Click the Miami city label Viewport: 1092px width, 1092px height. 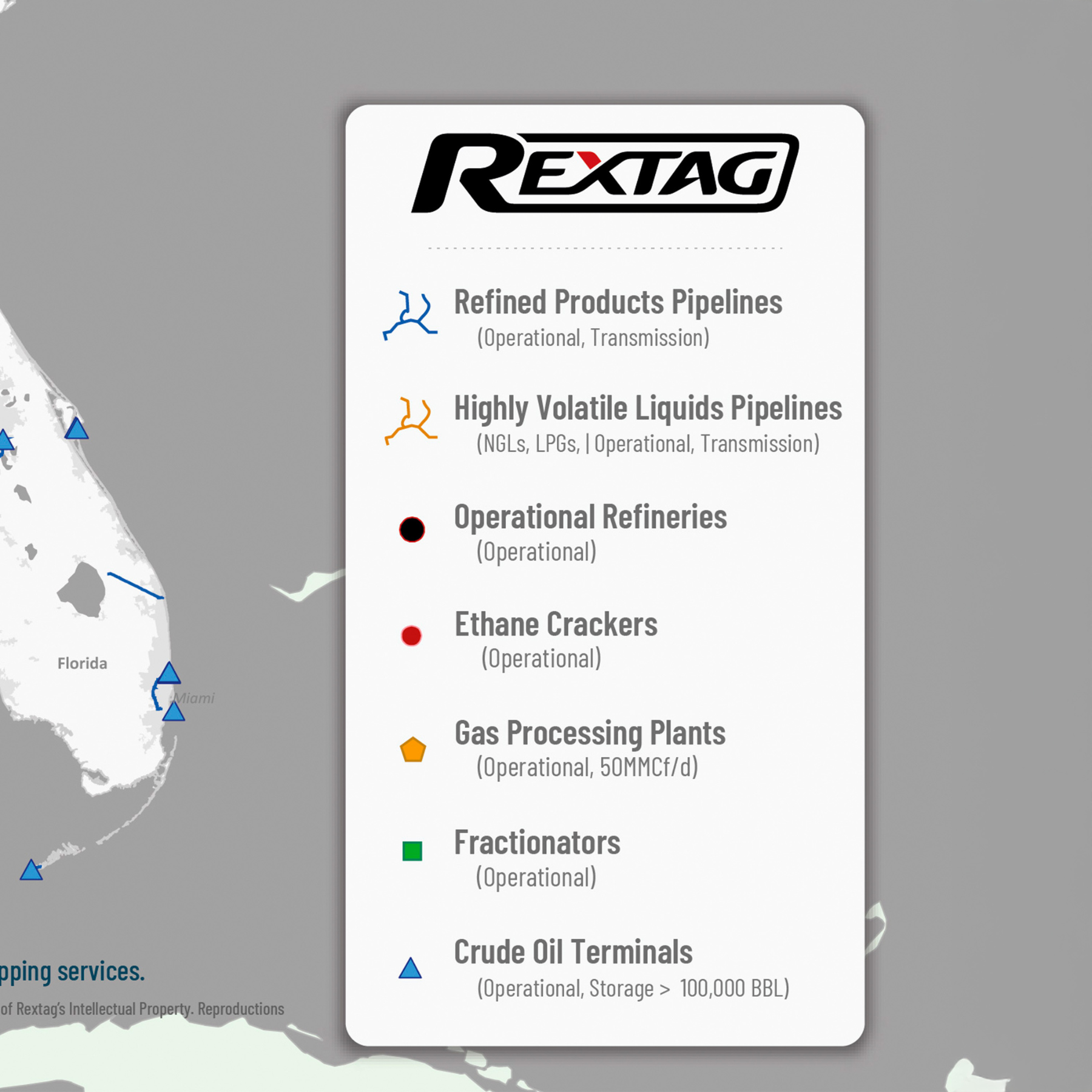195,698
